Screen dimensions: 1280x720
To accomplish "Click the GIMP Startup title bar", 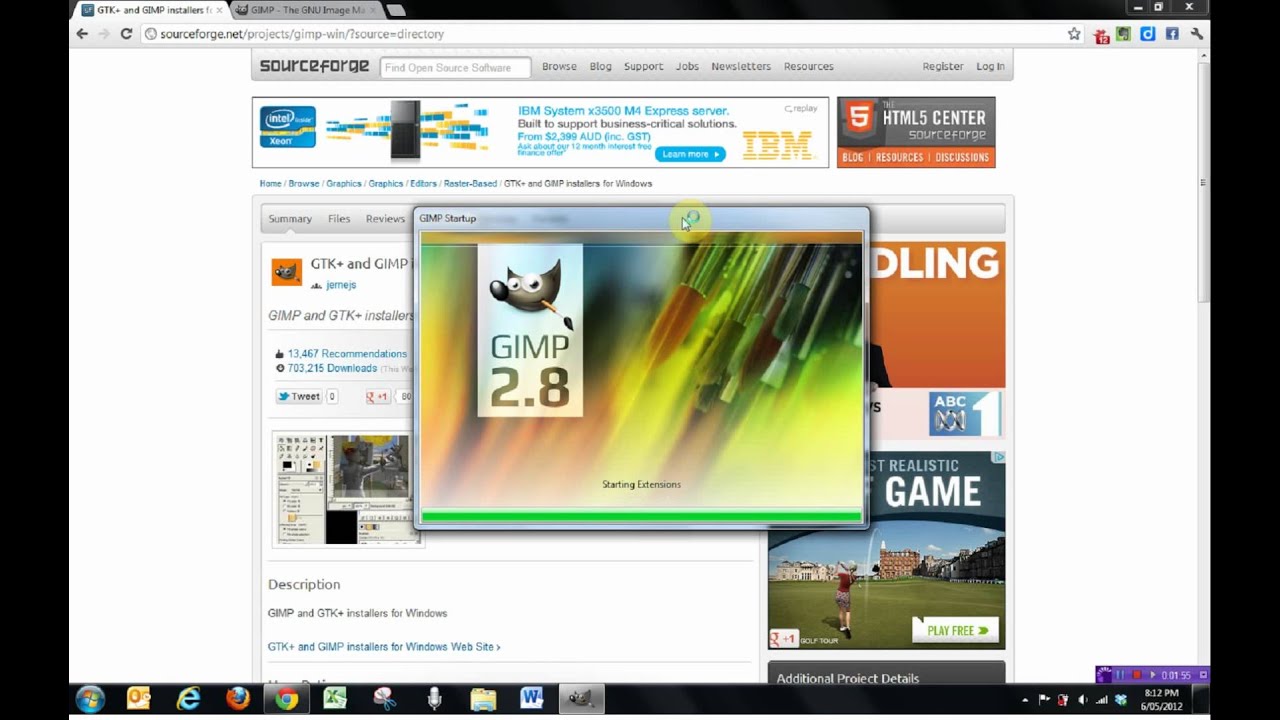I will tap(641, 218).
